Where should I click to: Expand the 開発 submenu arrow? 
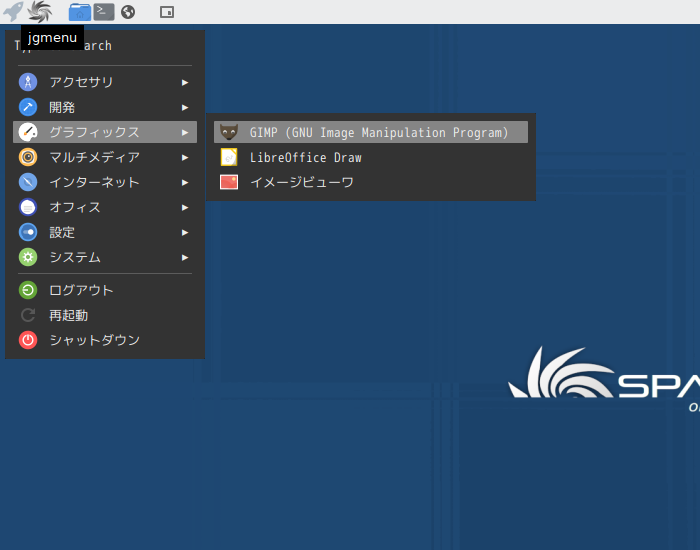pyautogui.click(x=185, y=108)
